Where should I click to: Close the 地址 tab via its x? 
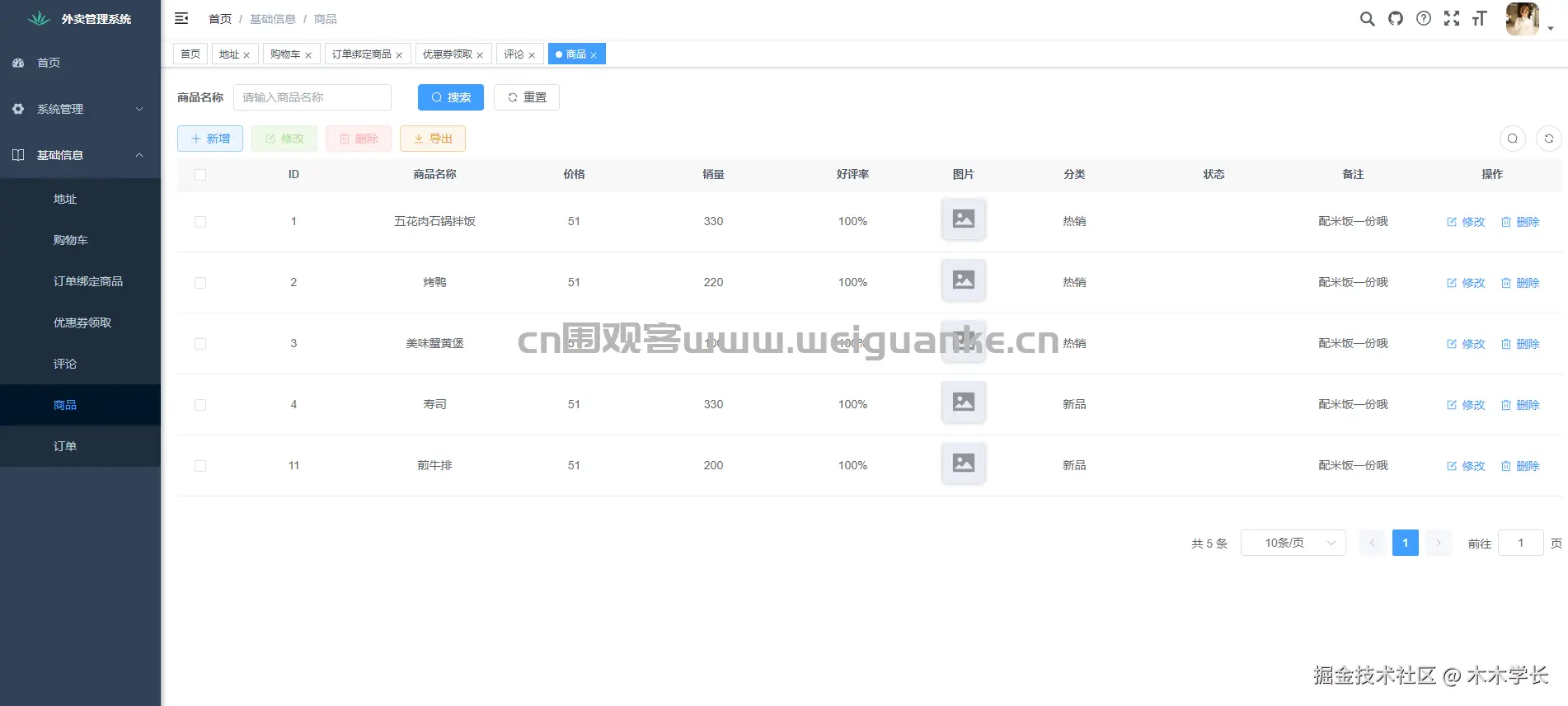246,55
